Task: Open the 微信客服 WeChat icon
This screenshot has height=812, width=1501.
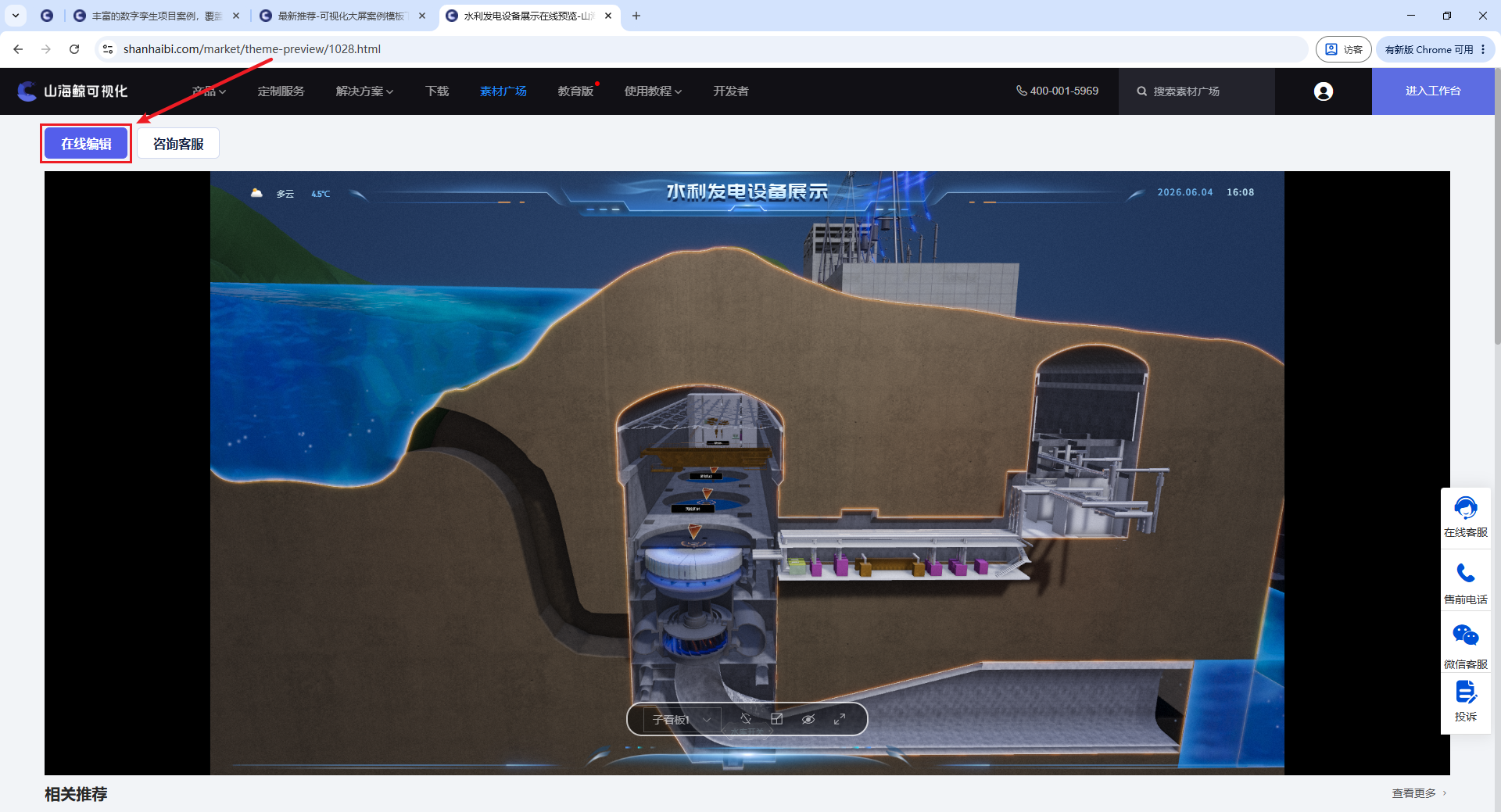Action: point(1466,635)
